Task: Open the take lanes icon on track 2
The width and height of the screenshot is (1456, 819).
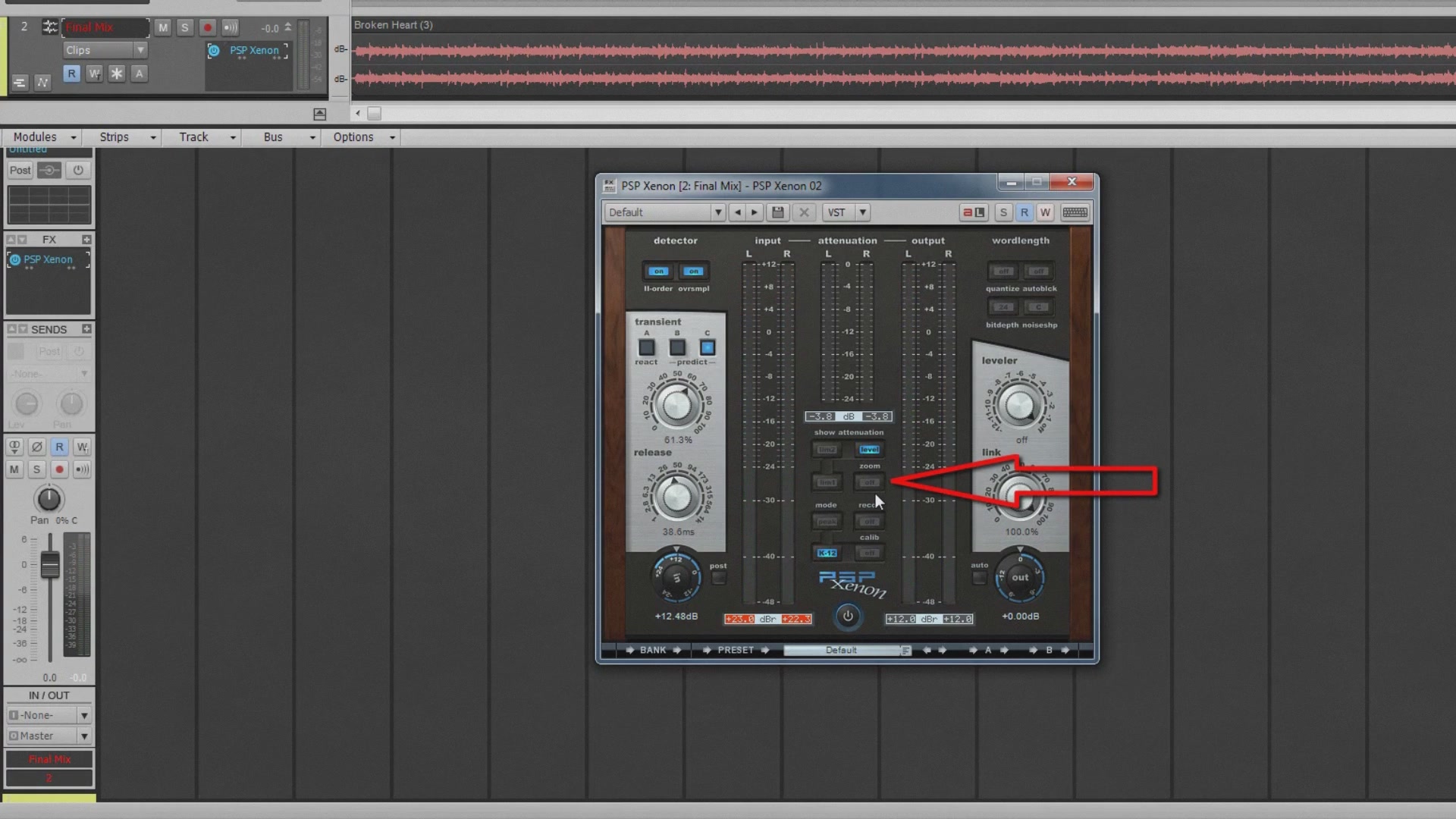Action: point(20,83)
